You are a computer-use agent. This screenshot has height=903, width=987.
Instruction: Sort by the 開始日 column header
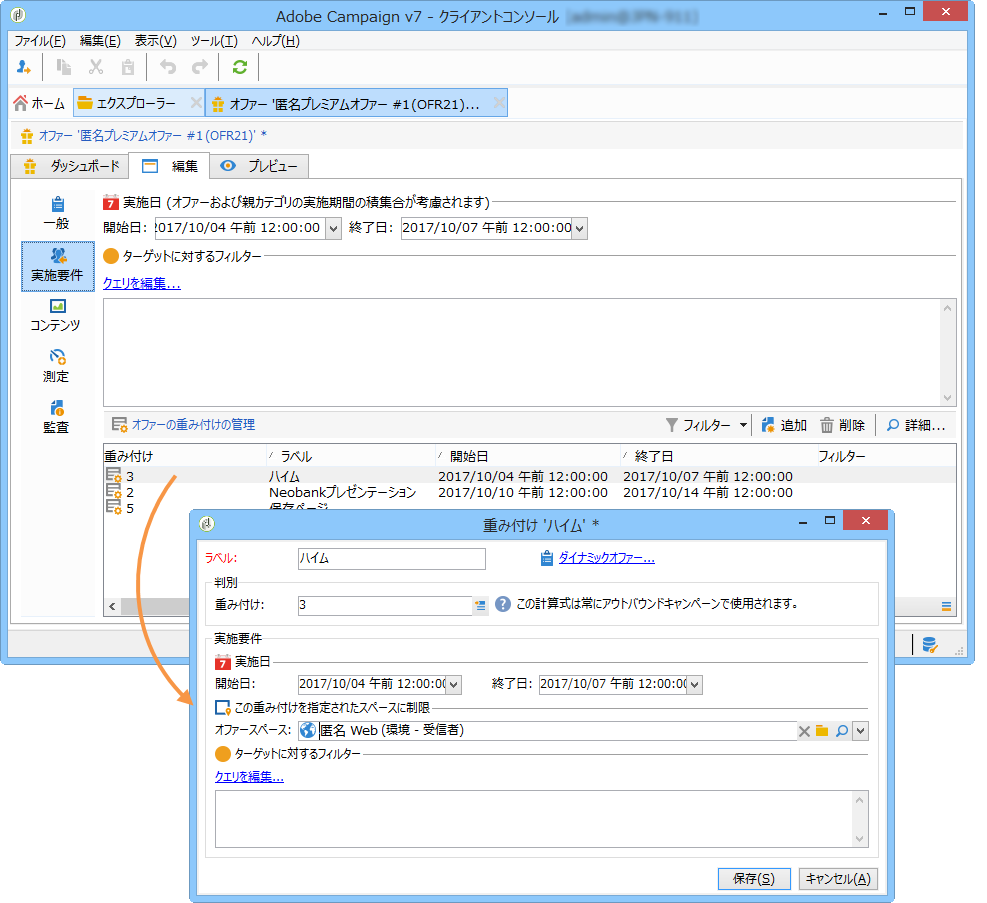point(528,456)
